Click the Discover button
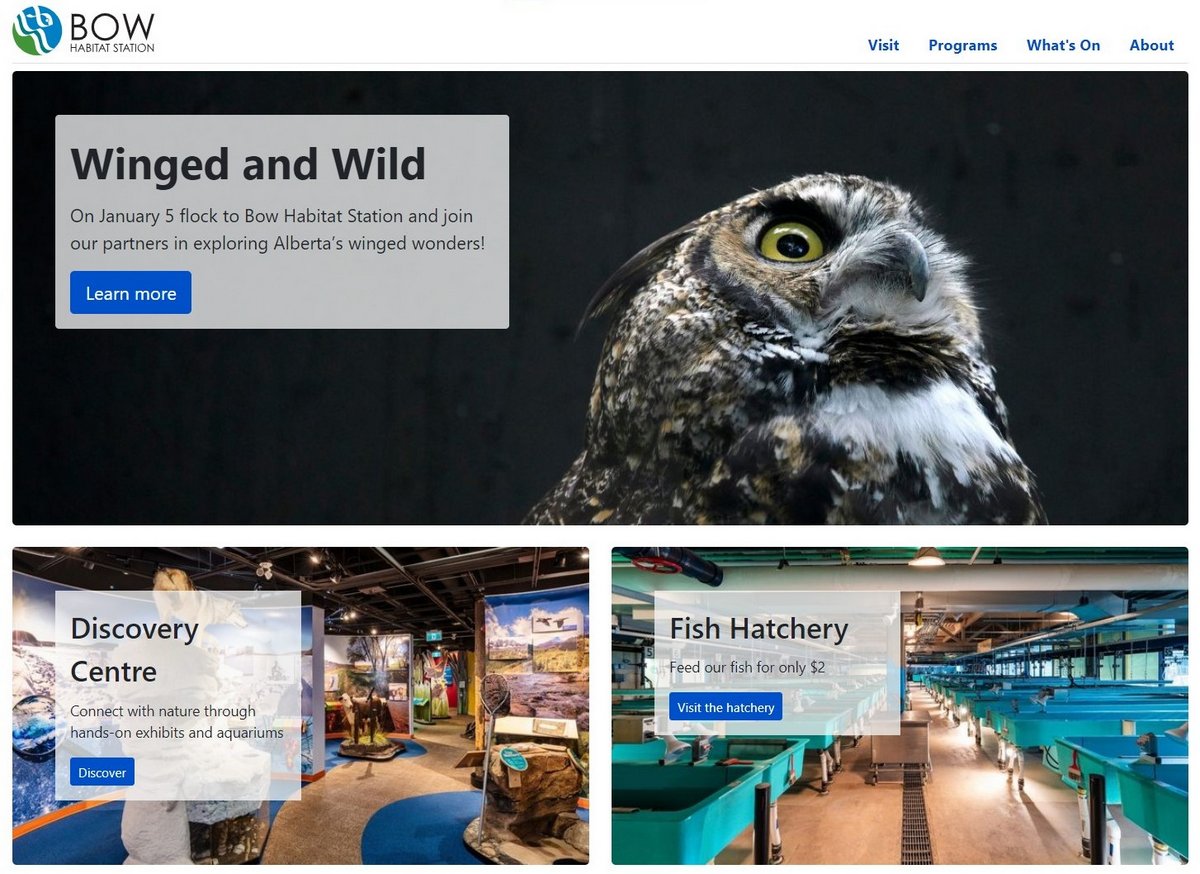The image size is (1200, 874). [102, 772]
